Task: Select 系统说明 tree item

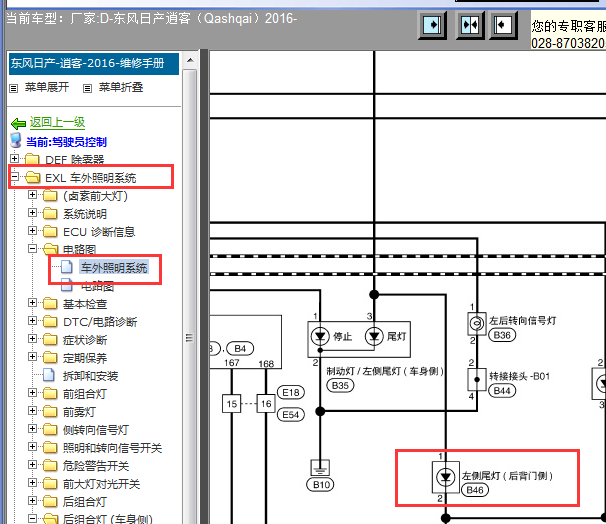Action: pos(85,214)
